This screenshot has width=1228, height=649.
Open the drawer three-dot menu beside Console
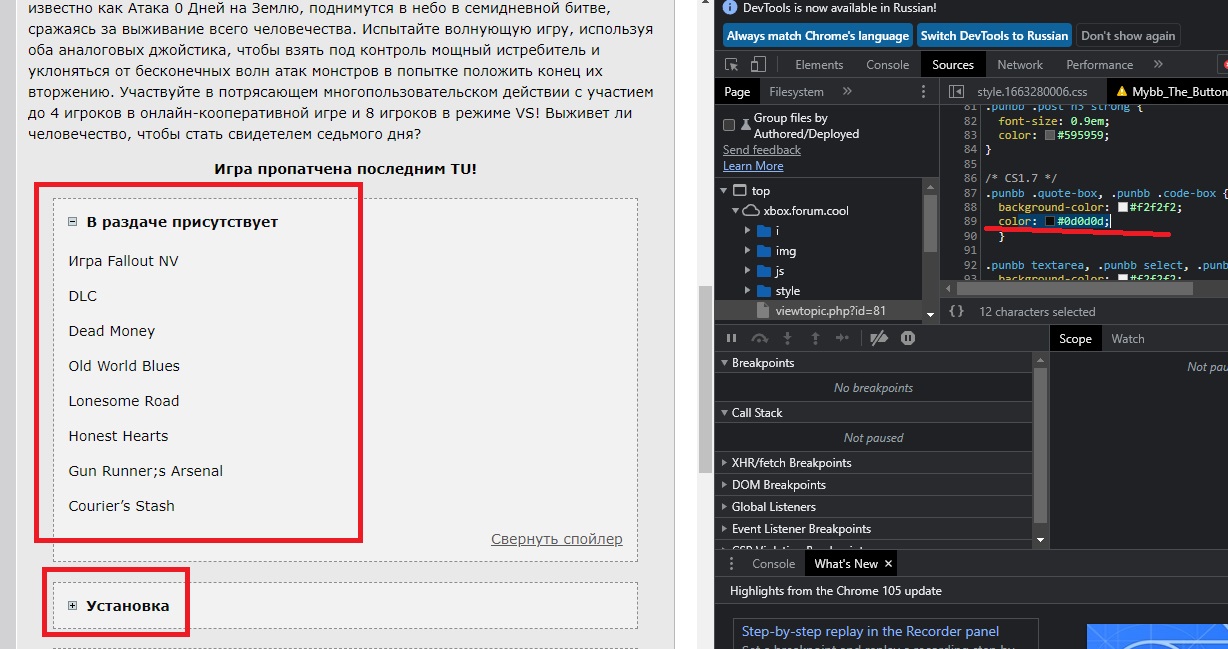[731, 564]
